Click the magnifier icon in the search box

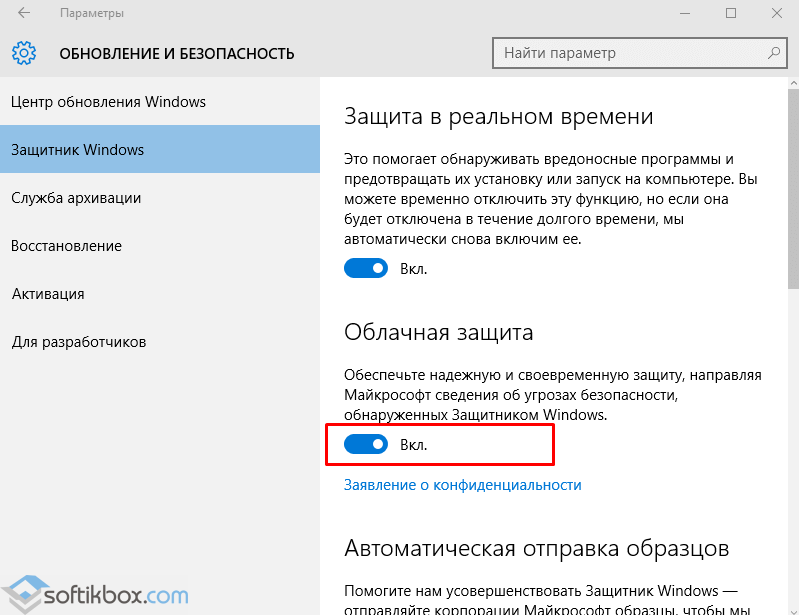pos(773,52)
